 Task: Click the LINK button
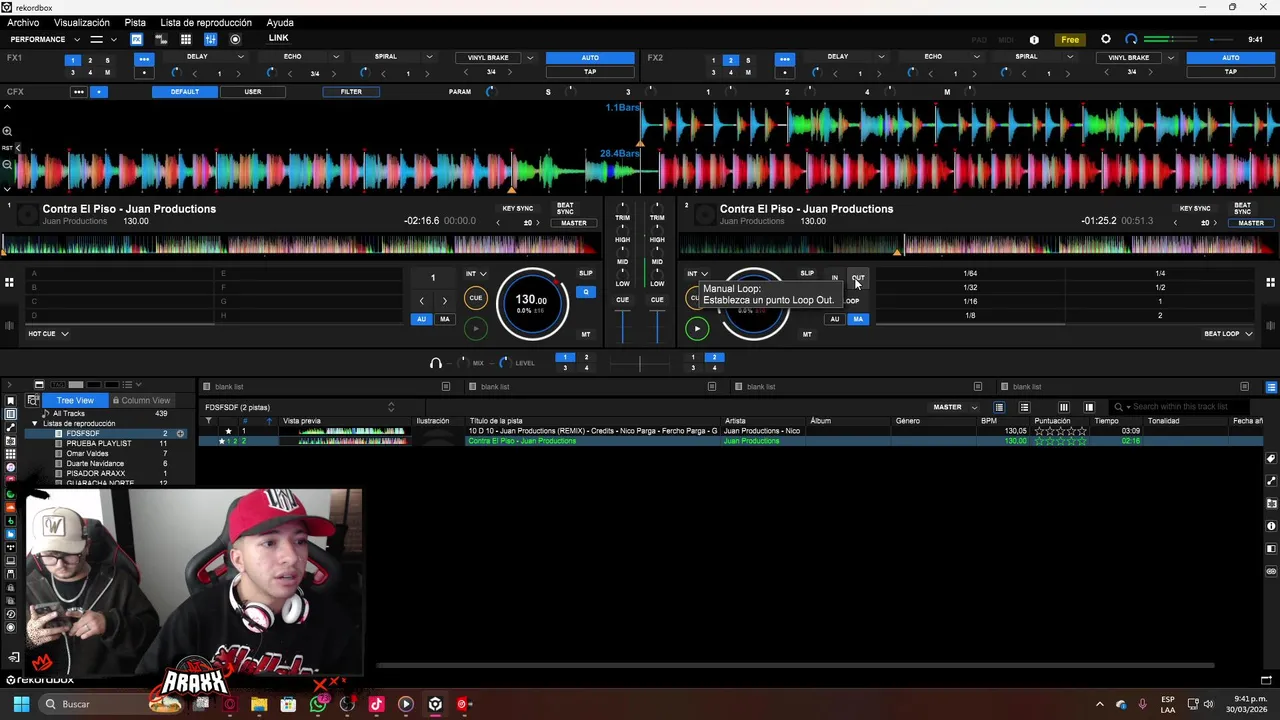[x=279, y=38]
